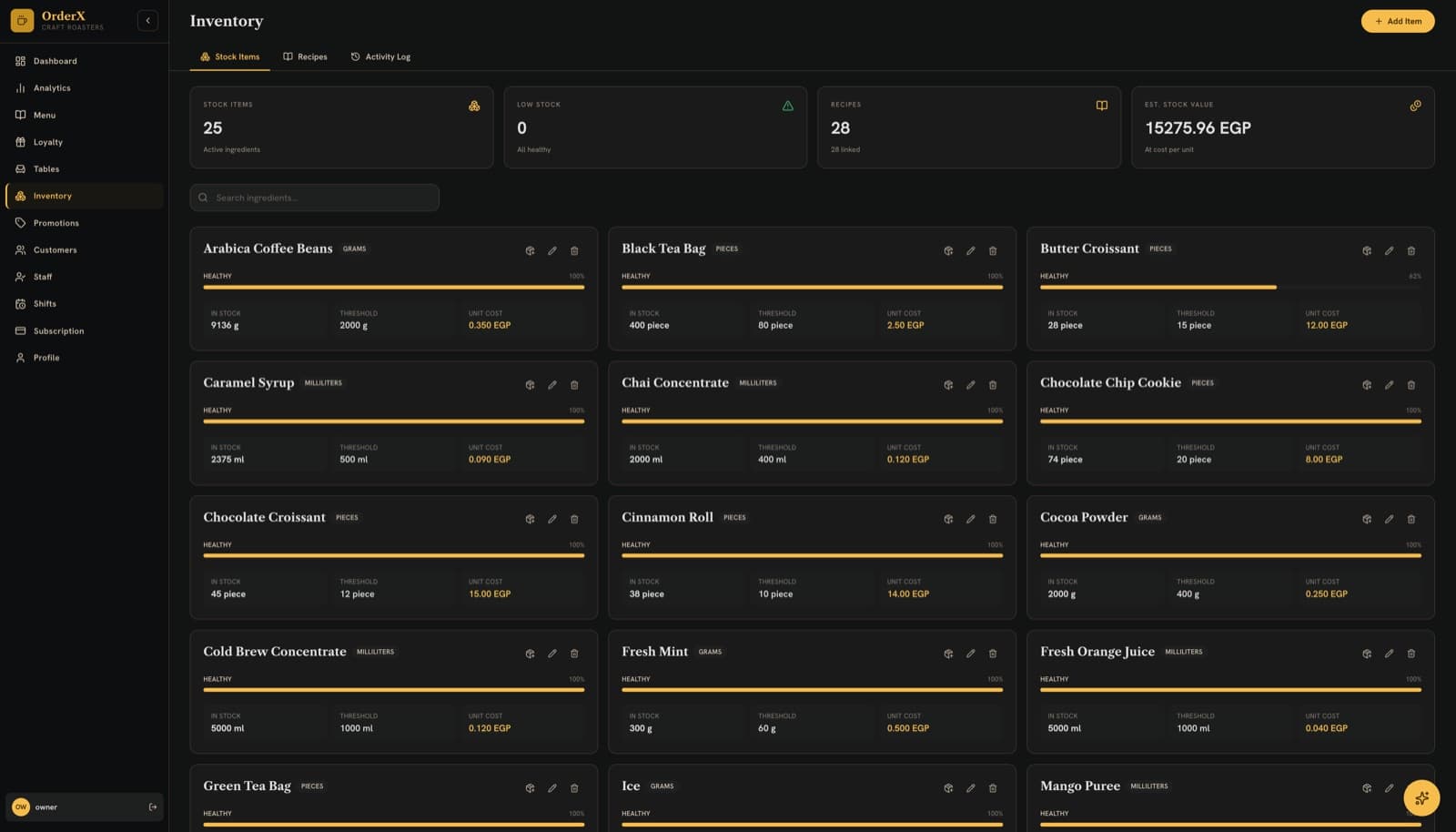Switch to the Activity Log tab
Image resolution: width=1456 pixels, height=832 pixels.
(380, 56)
